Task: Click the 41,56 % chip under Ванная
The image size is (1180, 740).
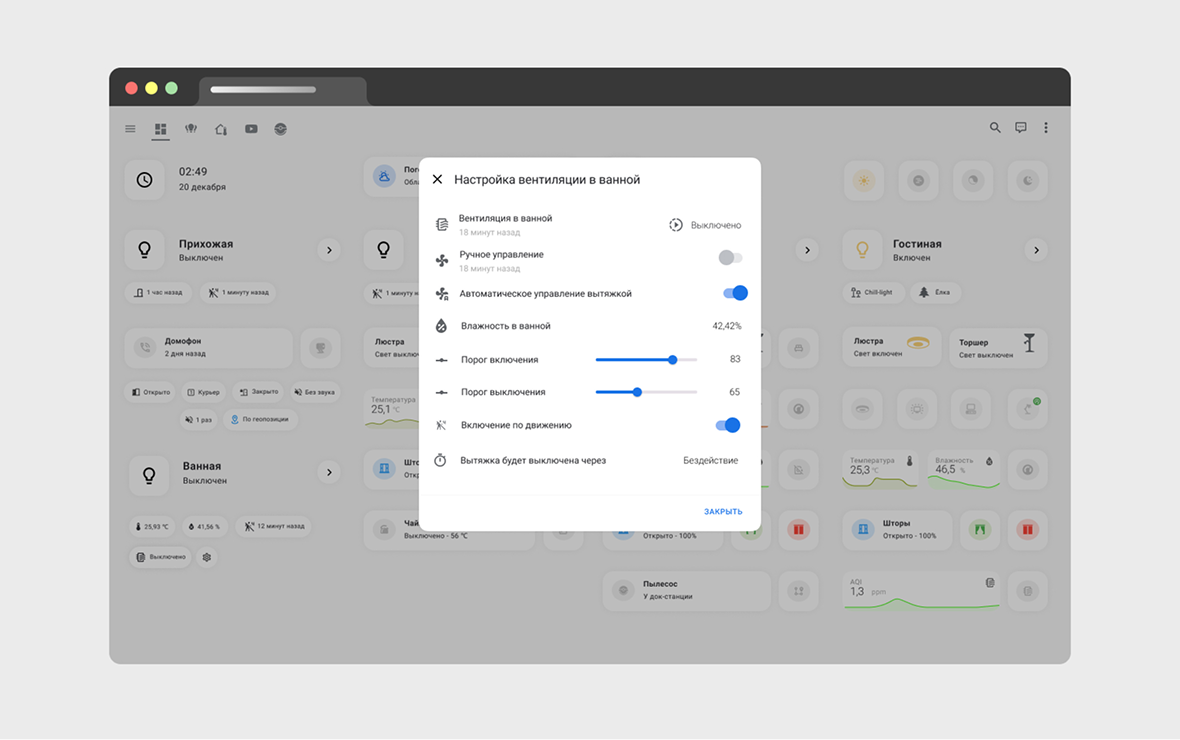Action: coord(204,526)
